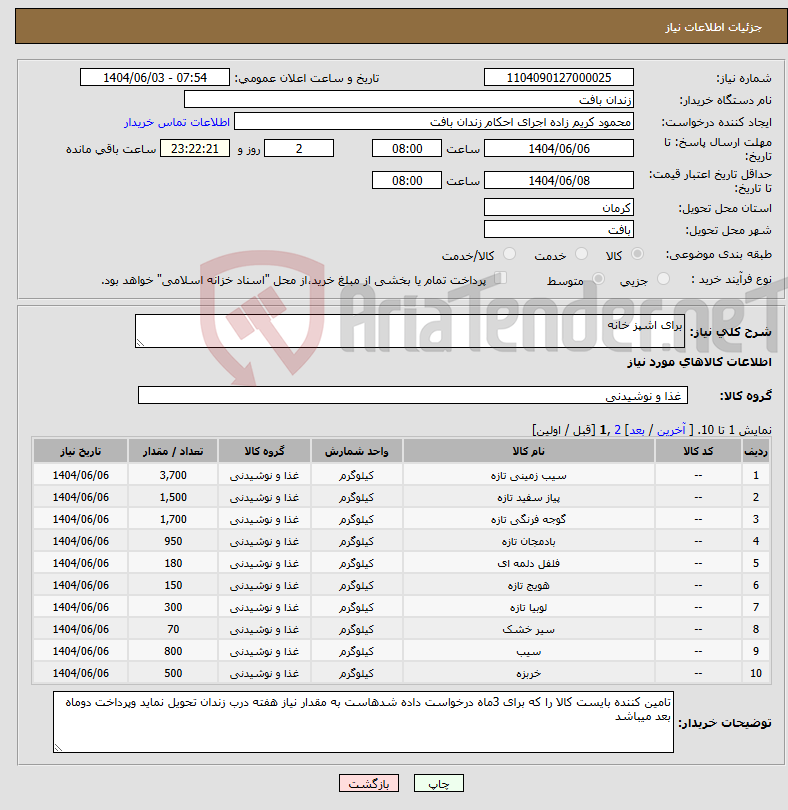
Task: Click the quantity 800 cell
Action: (173, 651)
